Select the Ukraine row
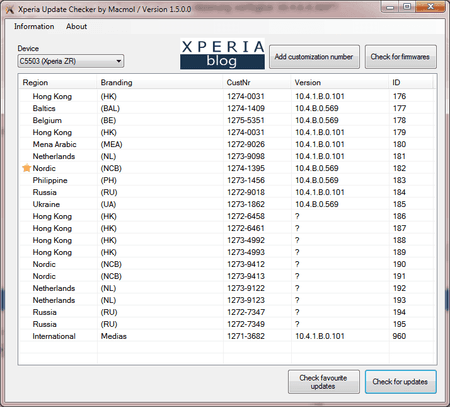450x407 pixels. pos(227,204)
